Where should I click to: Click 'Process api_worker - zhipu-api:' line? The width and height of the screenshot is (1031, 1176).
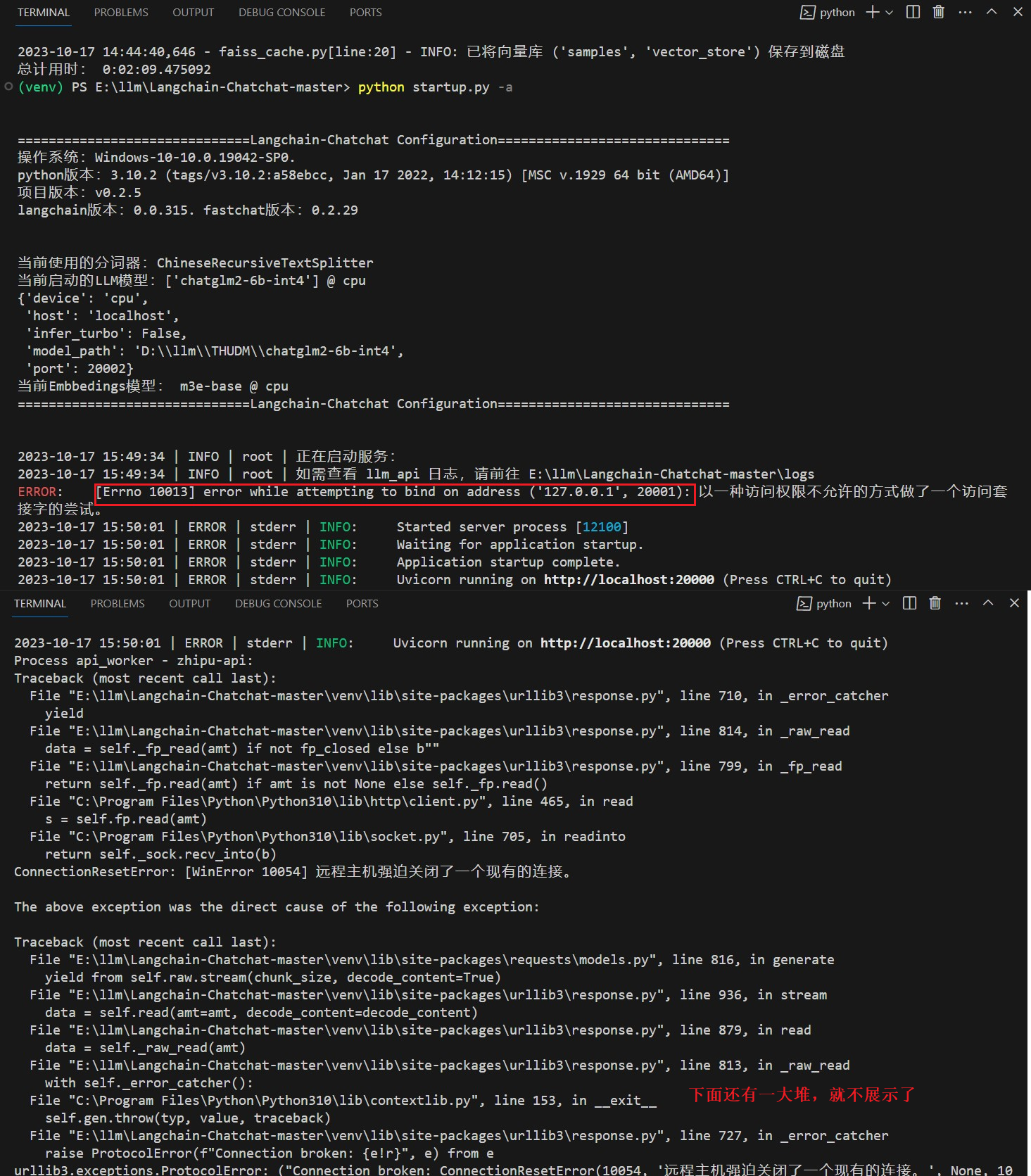[133, 661]
